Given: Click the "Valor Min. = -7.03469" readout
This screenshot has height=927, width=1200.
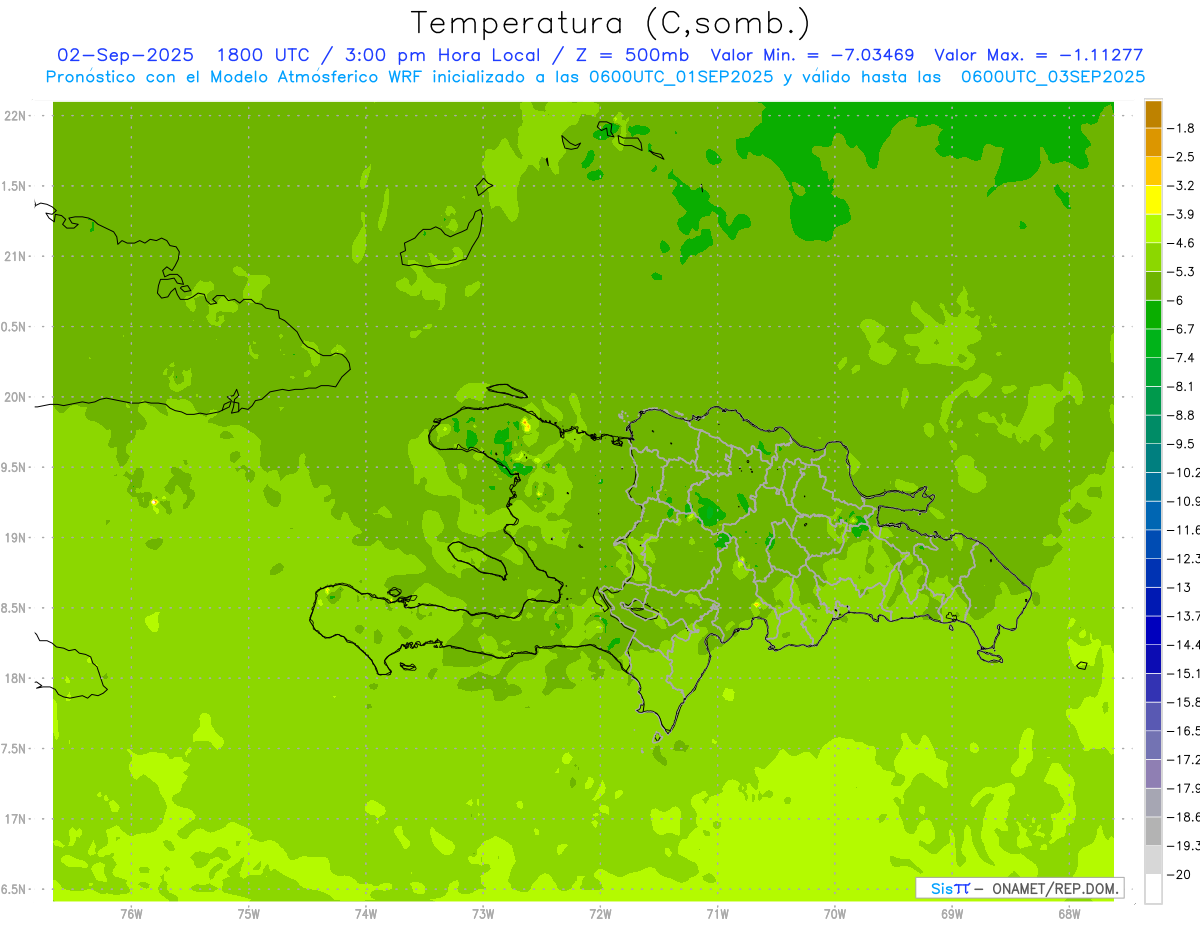Looking at the screenshot, I should pyautogui.click(x=814, y=56).
